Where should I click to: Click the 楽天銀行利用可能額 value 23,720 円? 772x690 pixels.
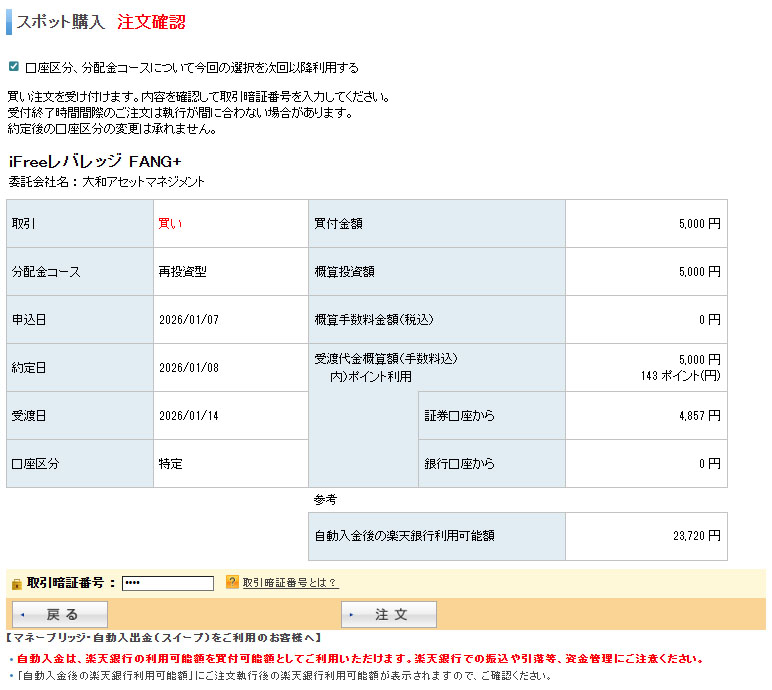696,536
